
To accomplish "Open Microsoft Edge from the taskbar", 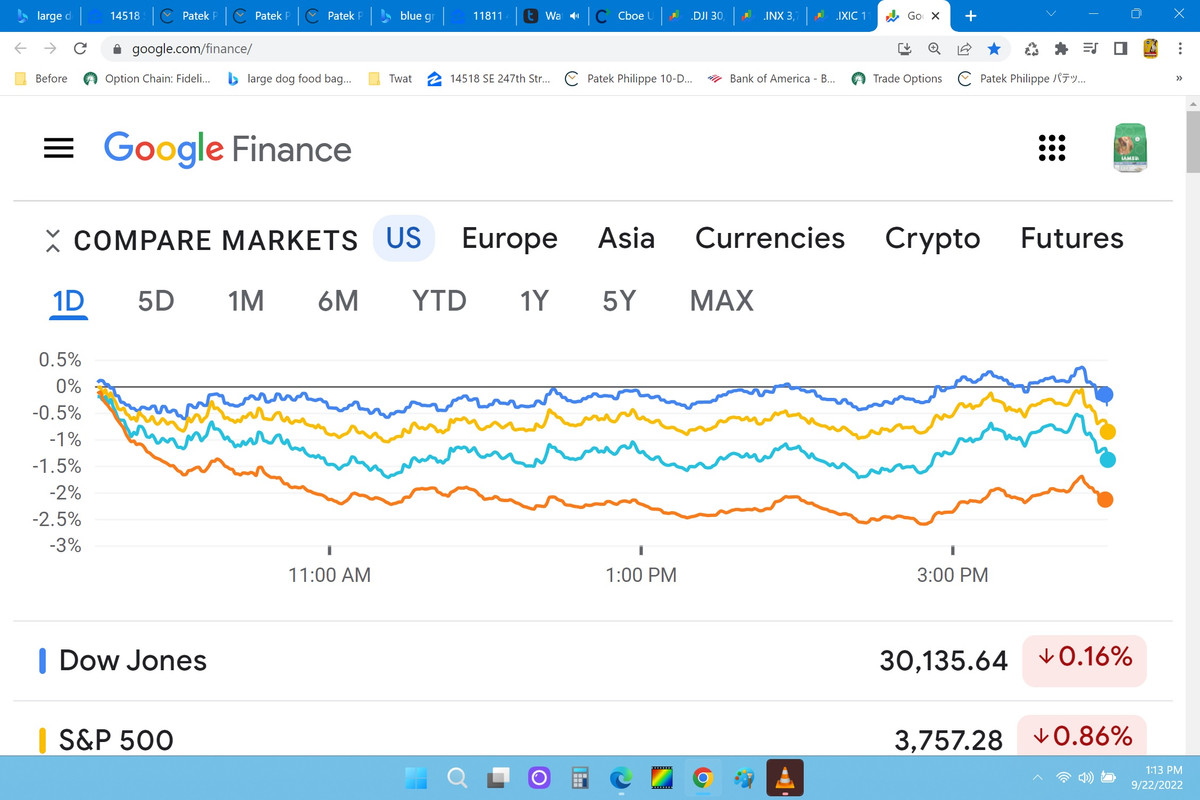I will tap(621, 777).
